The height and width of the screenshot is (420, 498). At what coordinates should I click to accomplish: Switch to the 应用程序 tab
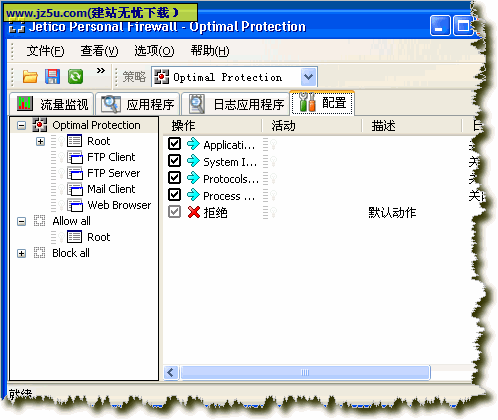tap(138, 104)
